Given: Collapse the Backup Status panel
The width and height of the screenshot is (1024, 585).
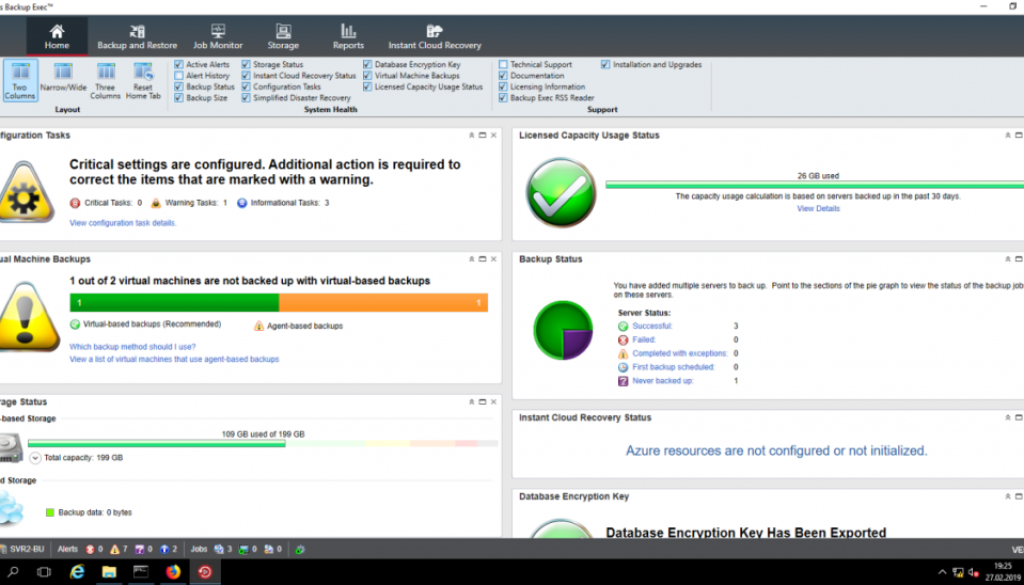Looking at the screenshot, I should [1008, 259].
